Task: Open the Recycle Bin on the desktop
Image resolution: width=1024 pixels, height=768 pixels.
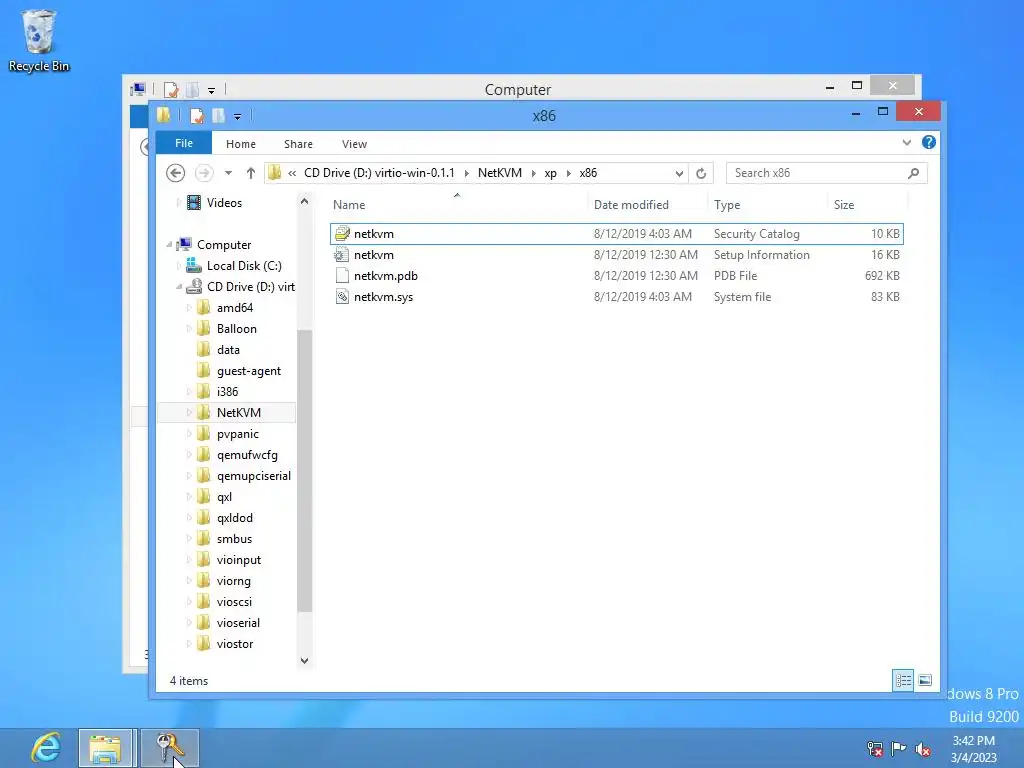Action: [39, 40]
